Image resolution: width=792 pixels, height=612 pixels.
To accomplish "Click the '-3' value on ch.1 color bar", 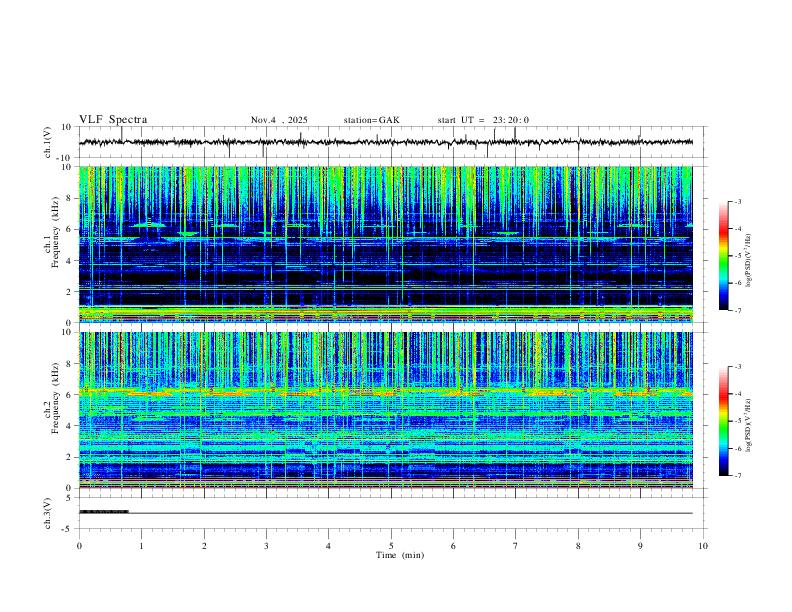I will [x=737, y=201].
